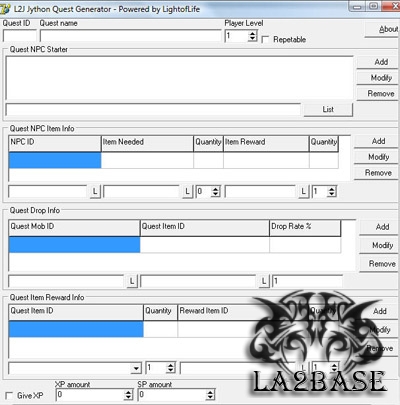Click into the Quest name field
Image resolution: width=400 pixels, height=405 pixels.
click(131, 36)
